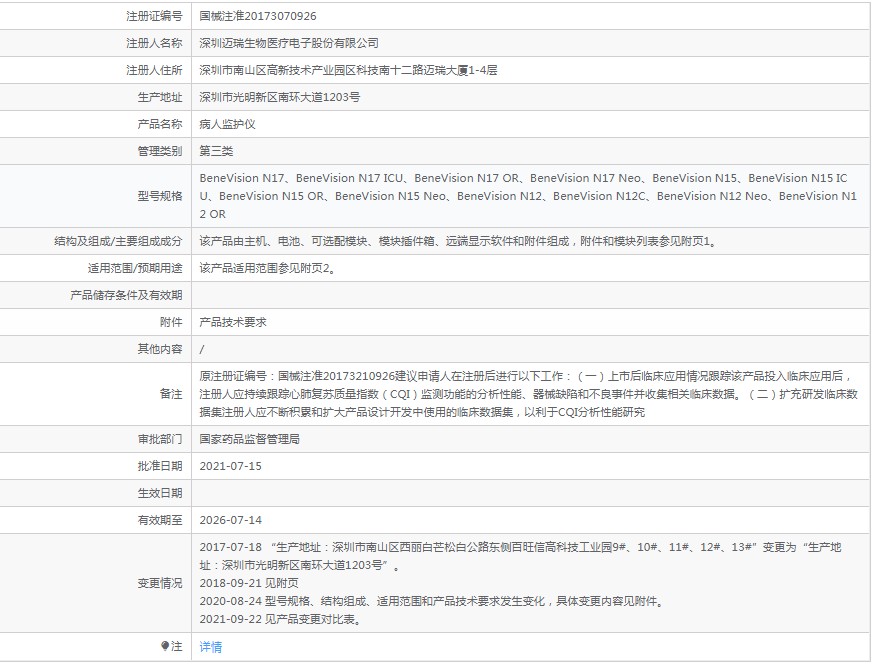Click the 生产地址 row value 深圳市光明新区南环大道1203号

tap(279, 97)
